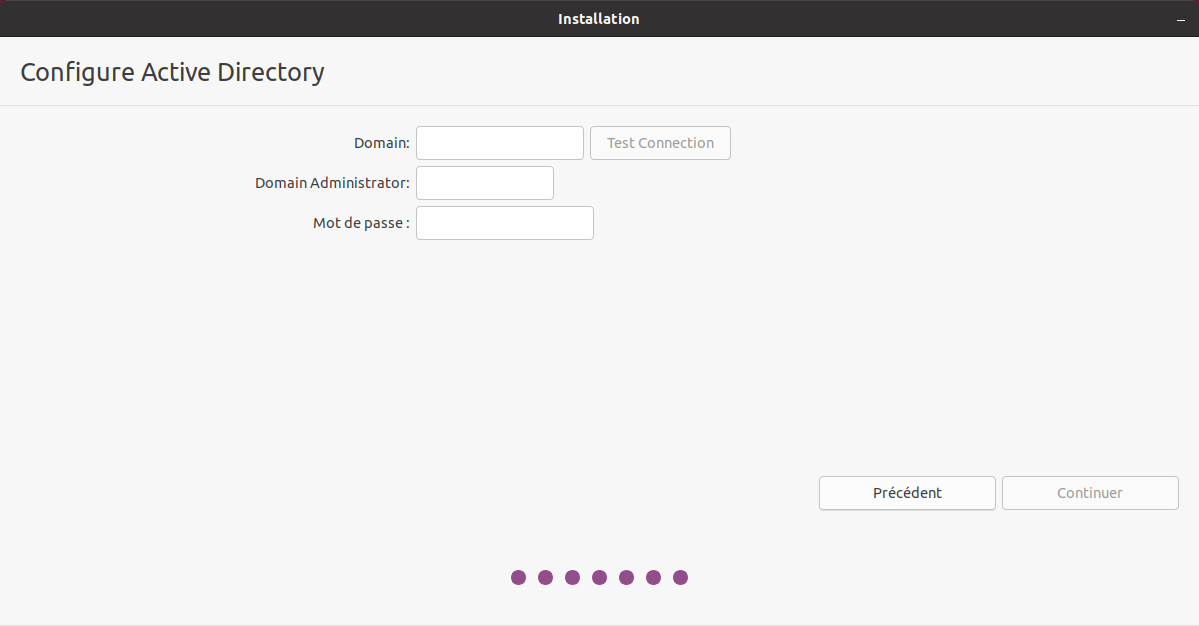Go back with the Précédent button

907,493
